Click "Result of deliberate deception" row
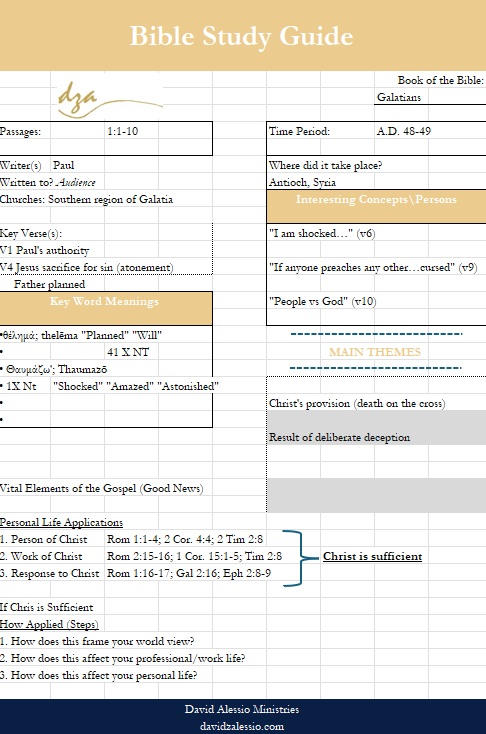486x734 pixels. click(339, 437)
